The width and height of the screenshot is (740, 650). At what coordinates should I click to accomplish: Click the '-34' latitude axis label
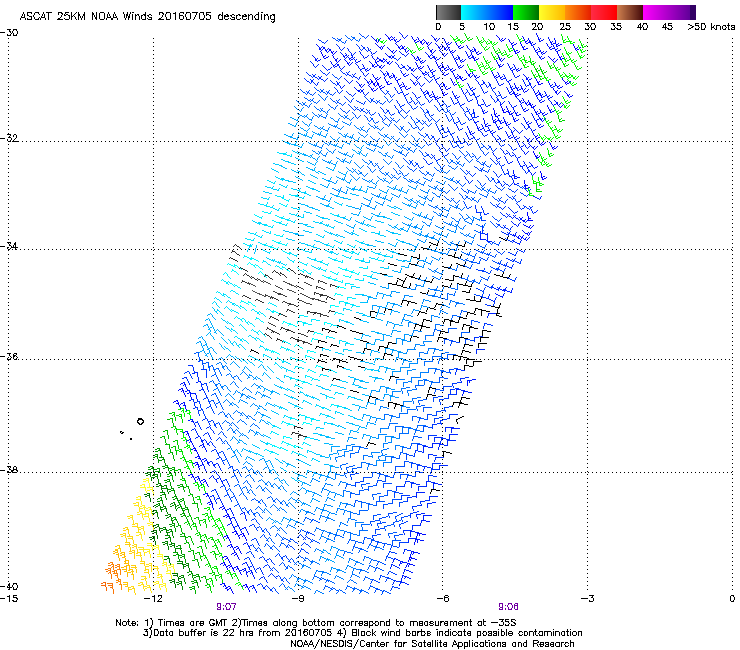(9, 246)
